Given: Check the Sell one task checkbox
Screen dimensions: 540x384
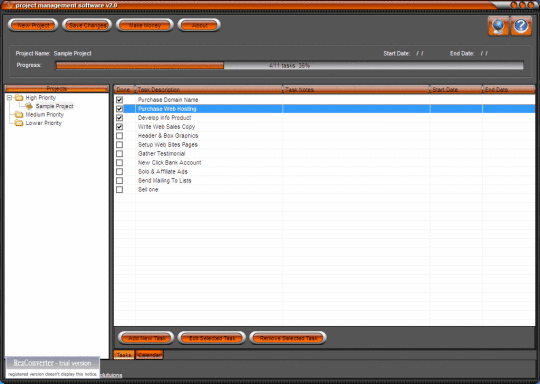Looking at the screenshot, I should [x=120, y=189].
